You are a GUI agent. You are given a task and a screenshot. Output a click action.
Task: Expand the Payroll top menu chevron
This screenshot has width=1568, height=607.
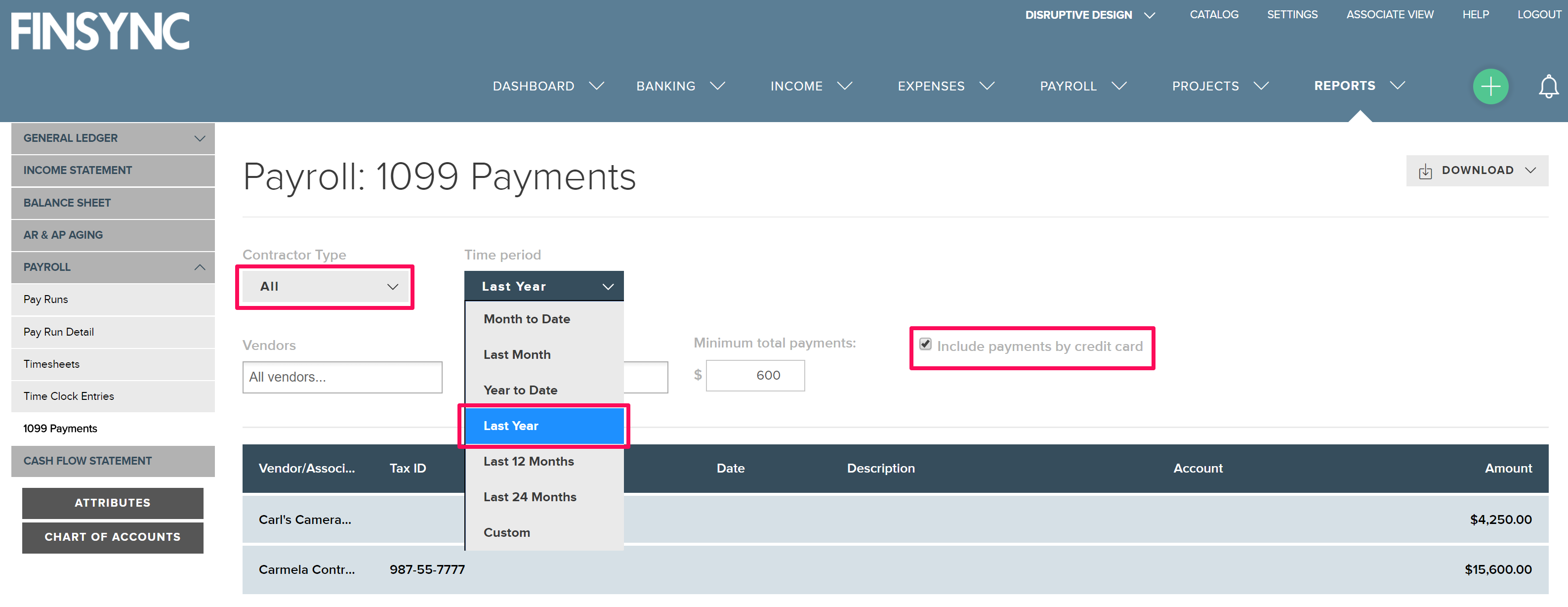1119,86
